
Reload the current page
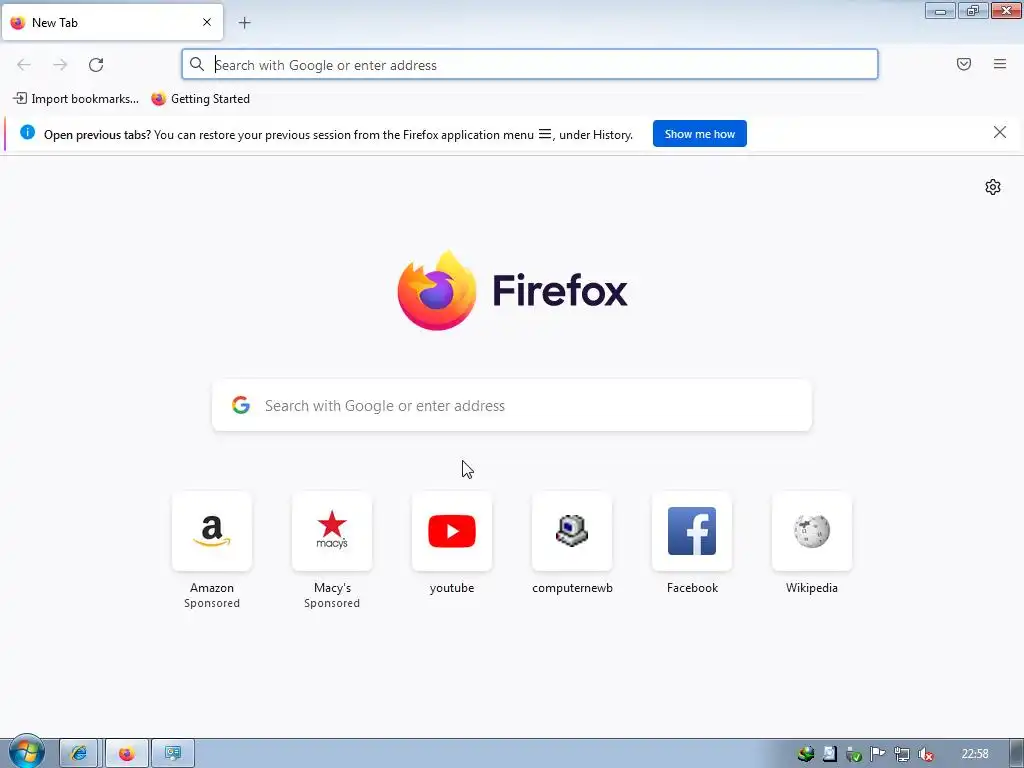point(96,65)
